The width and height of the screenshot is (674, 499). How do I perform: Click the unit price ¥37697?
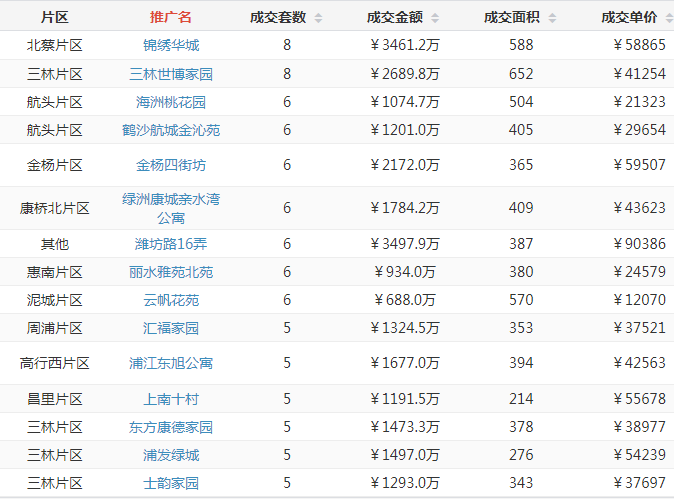640,483
